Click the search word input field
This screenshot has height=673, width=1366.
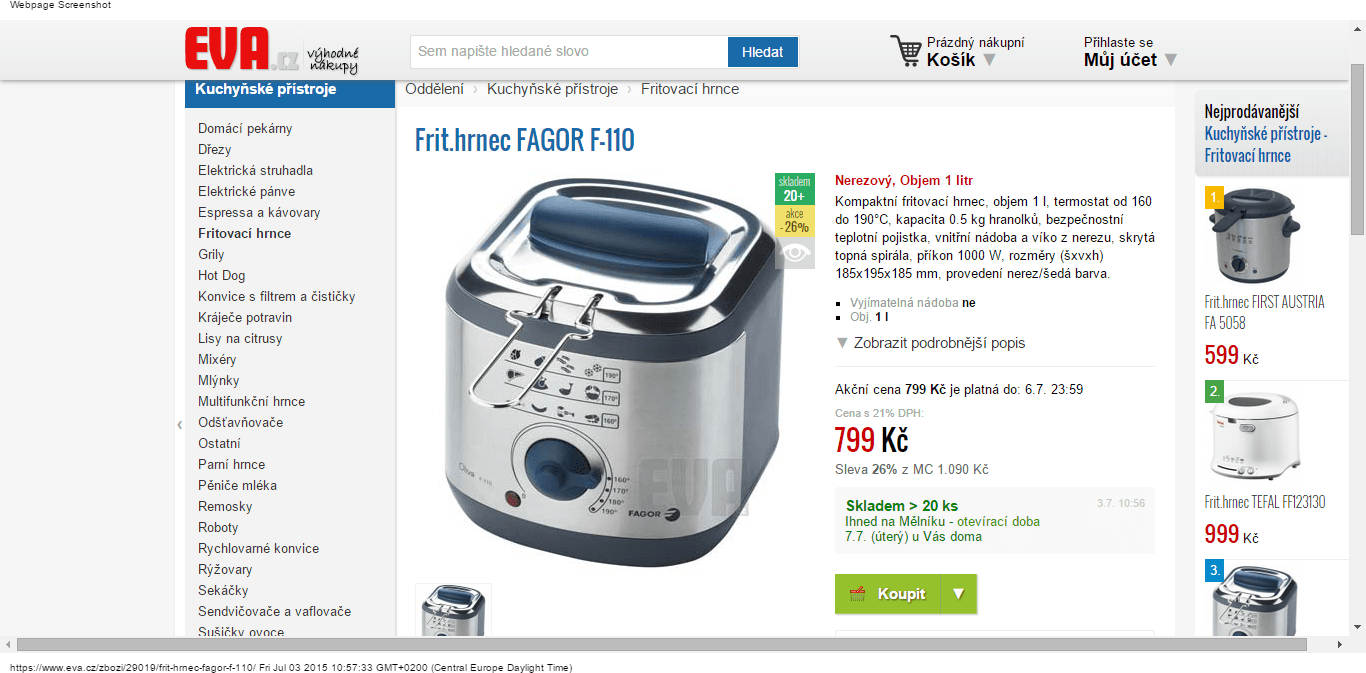pyautogui.click(x=569, y=52)
